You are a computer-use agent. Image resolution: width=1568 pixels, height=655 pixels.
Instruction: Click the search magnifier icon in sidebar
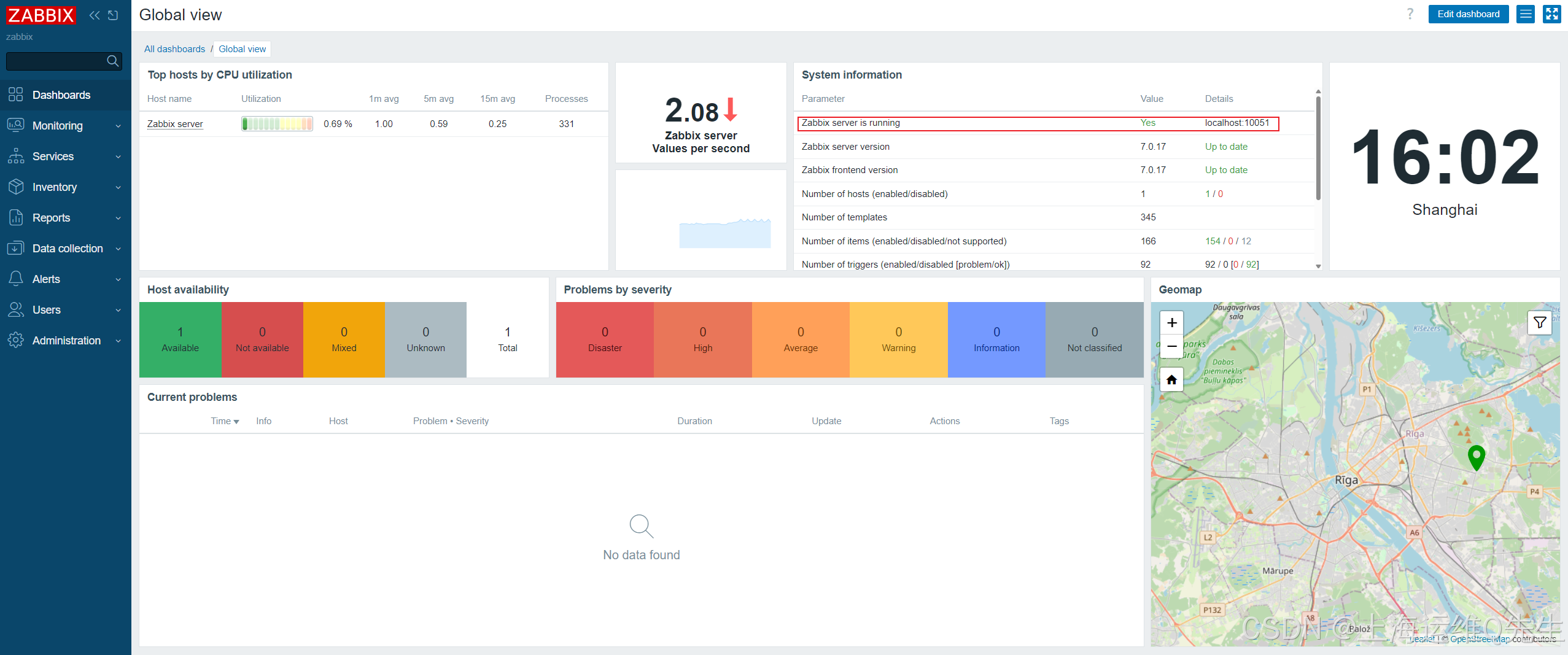pyautogui.click(x=112, y=61)
